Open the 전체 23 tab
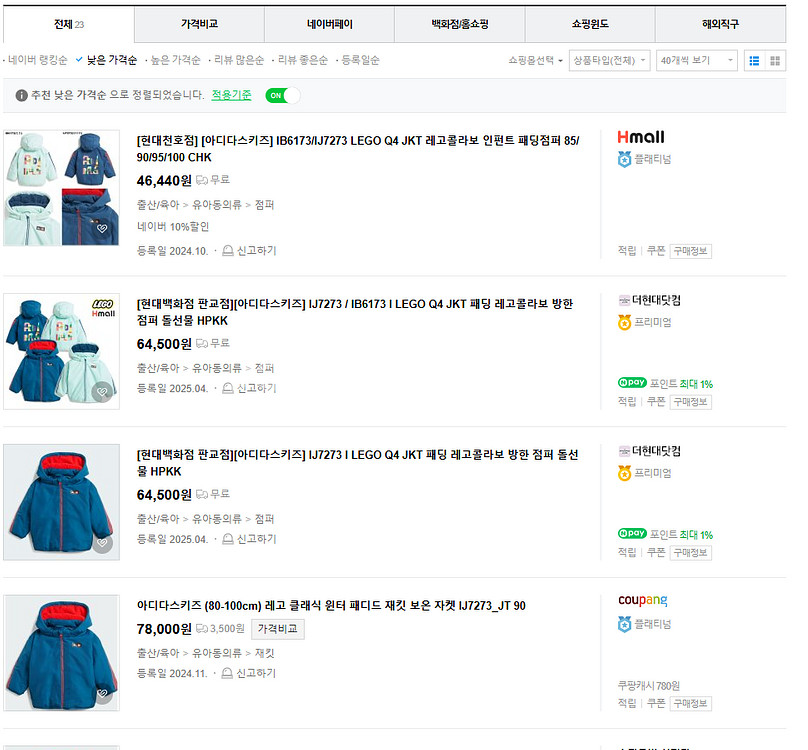Screen dimensions: 808x750 69,24
